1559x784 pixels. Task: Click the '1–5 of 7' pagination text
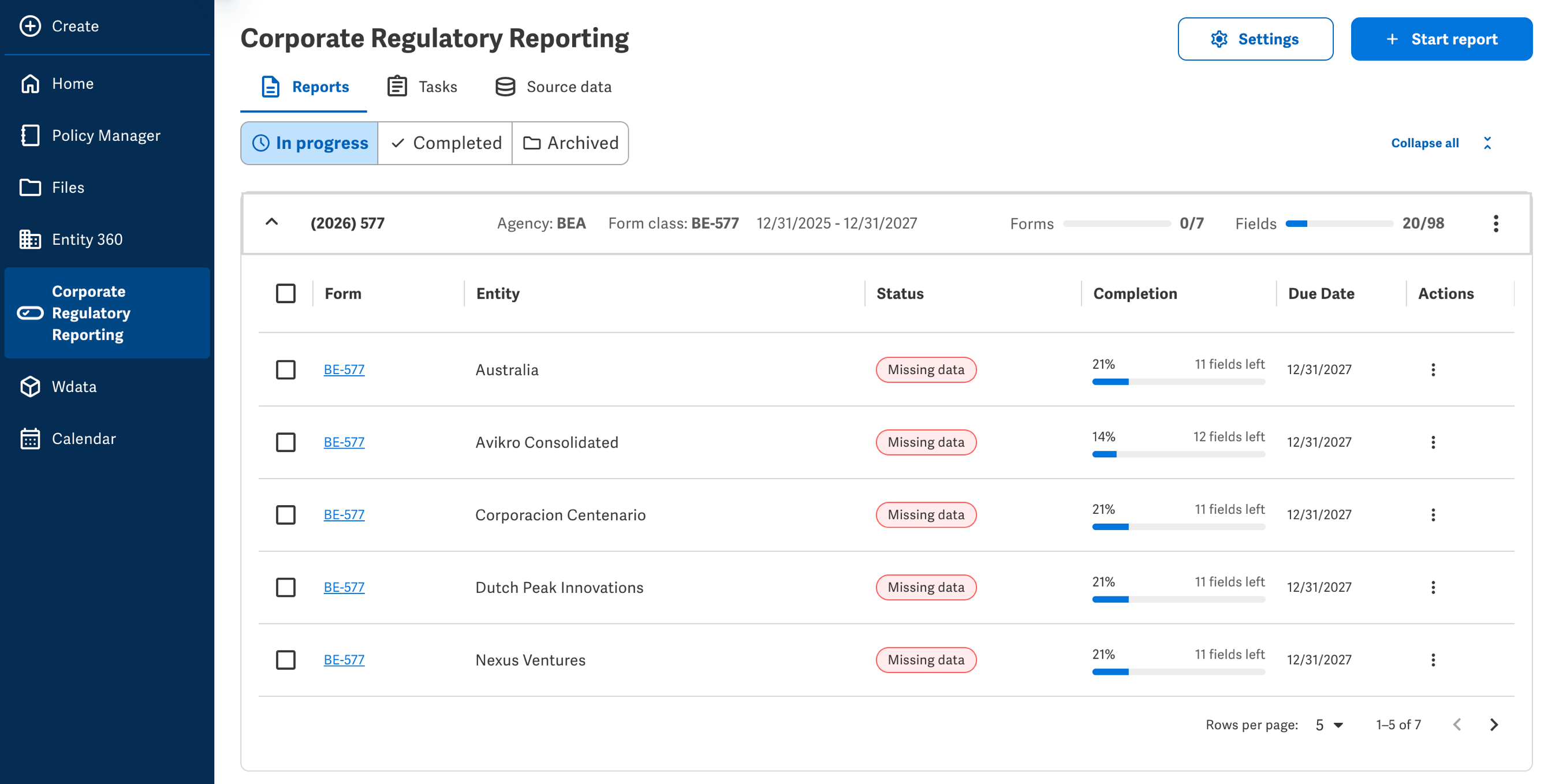pos(1398,725)
